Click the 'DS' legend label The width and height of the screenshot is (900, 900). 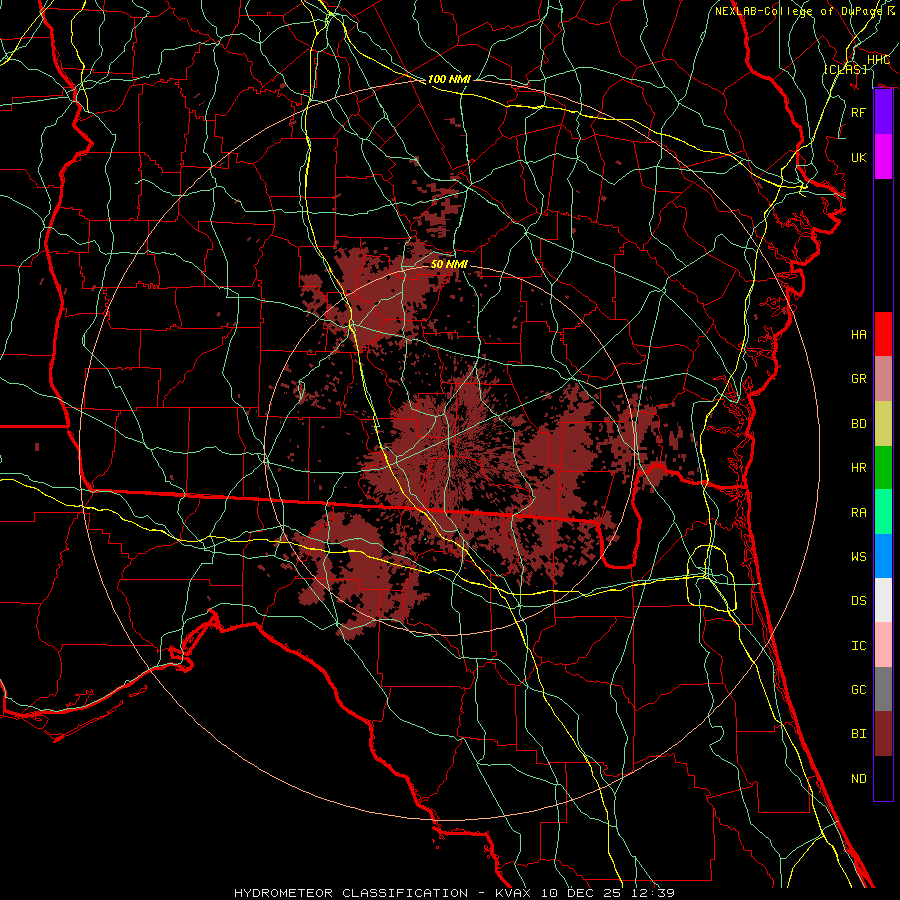859,601
